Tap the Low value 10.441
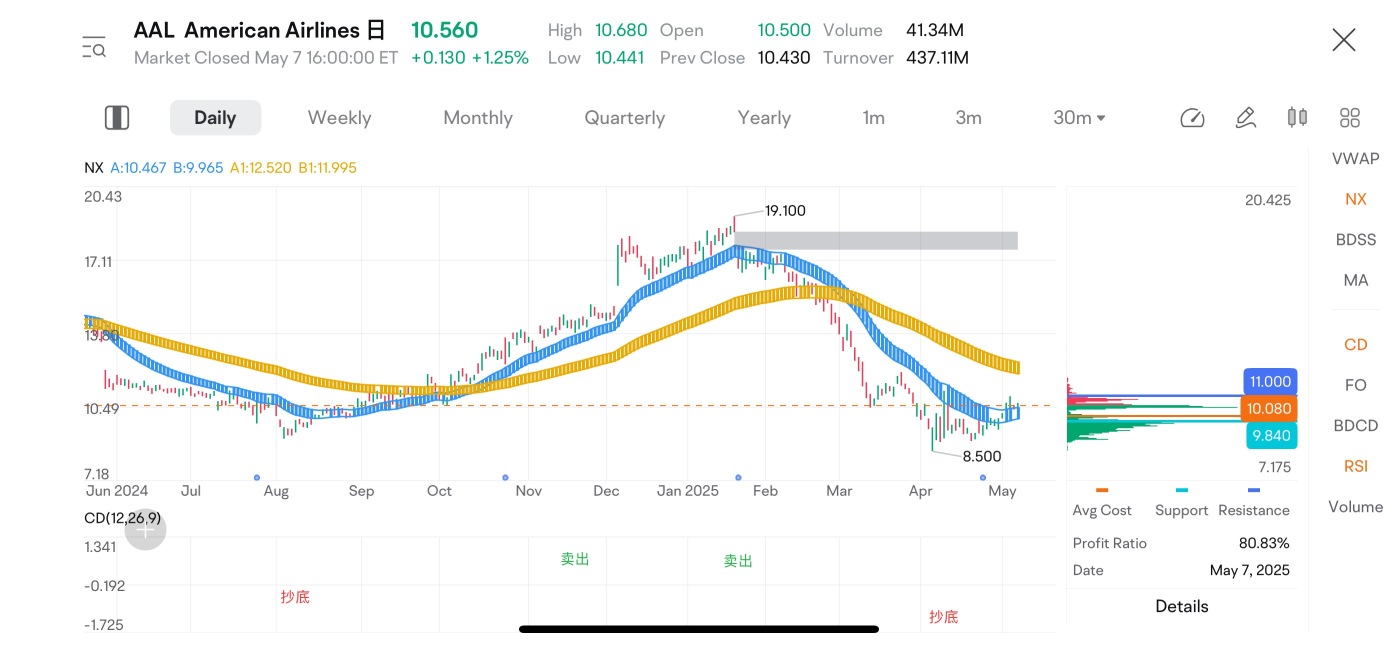The width and height of the screenshot is (1398, 645). coord(621,58)
